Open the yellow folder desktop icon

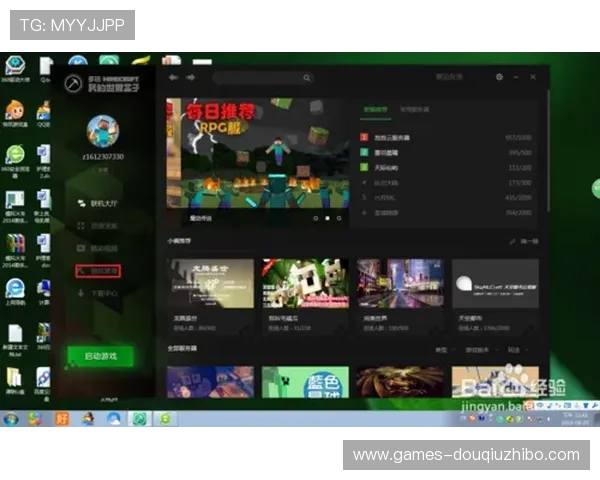[15, 381]
